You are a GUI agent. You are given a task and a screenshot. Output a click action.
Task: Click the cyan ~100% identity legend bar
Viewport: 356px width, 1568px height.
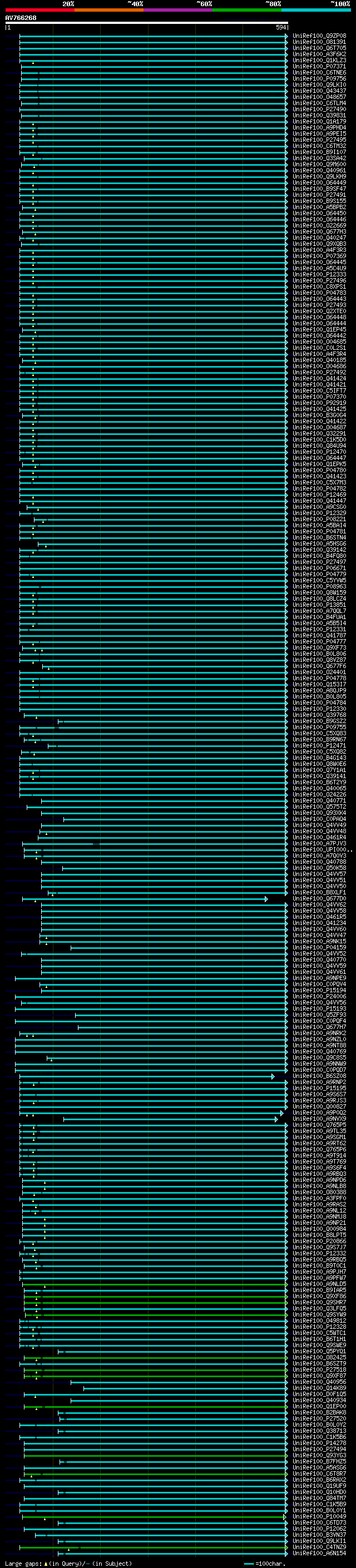(317, 10)
